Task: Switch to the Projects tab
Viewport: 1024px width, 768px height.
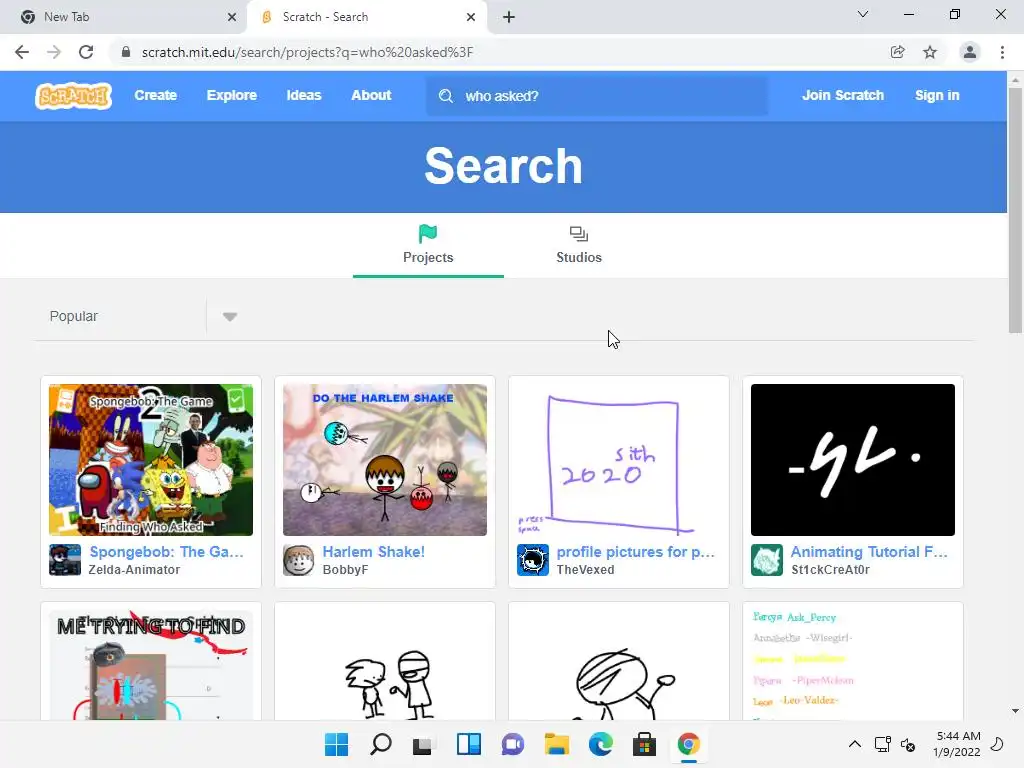Action: point(428,245)
